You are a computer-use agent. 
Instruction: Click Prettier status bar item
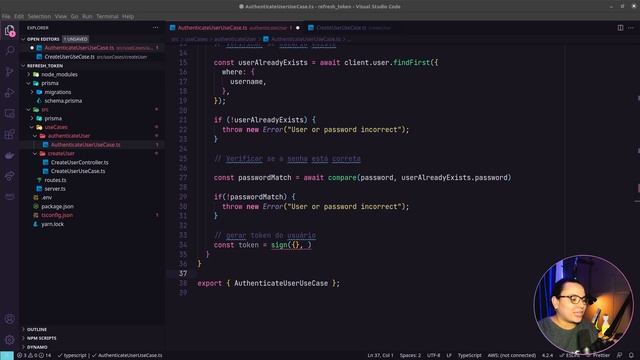tap(600, 356)
